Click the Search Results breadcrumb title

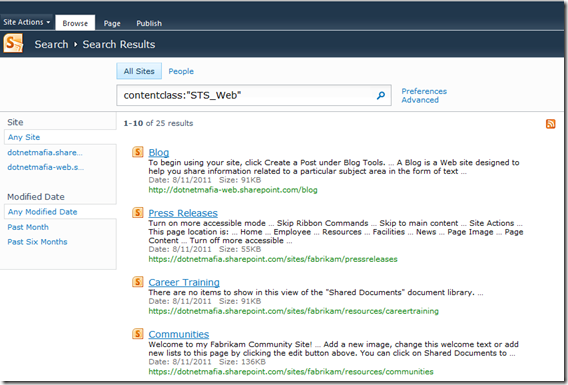click(x=119, y=44)
